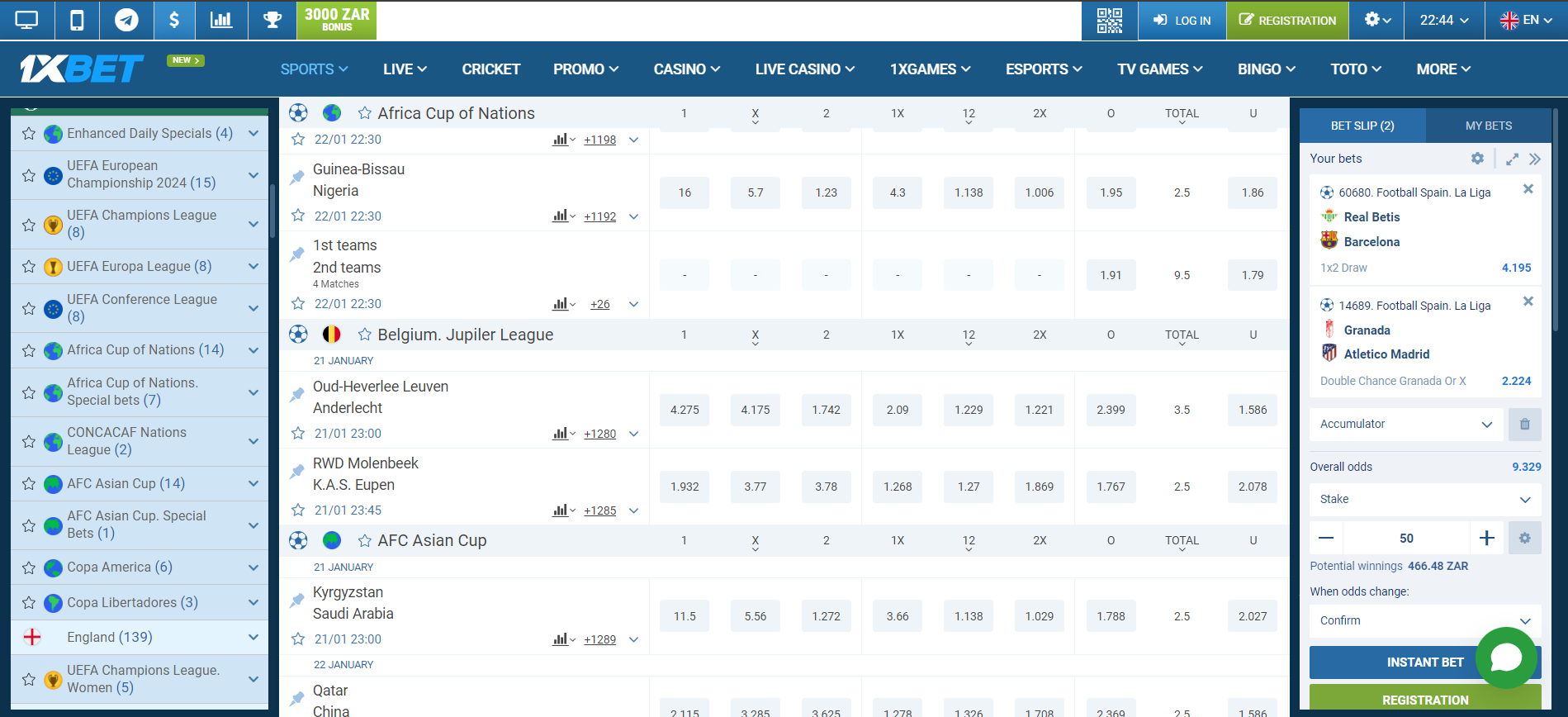Go to the 1XBET logo home

(82, 69)
